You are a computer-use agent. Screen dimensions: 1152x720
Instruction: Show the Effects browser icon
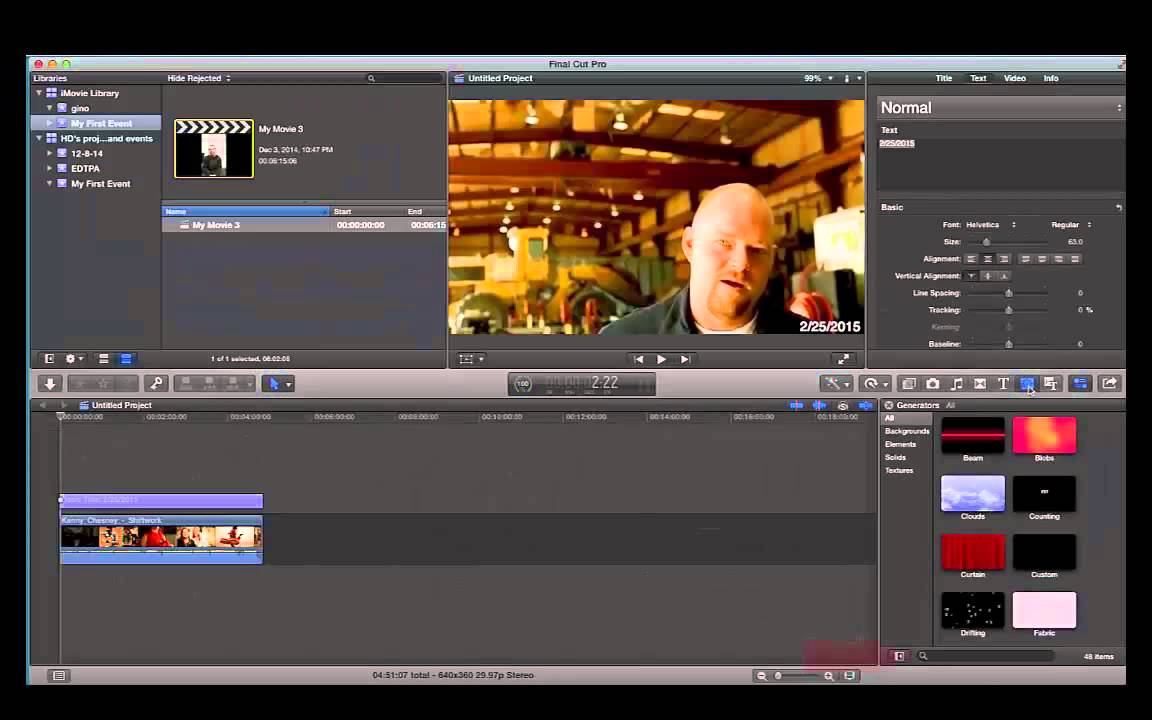coord(909,384)
